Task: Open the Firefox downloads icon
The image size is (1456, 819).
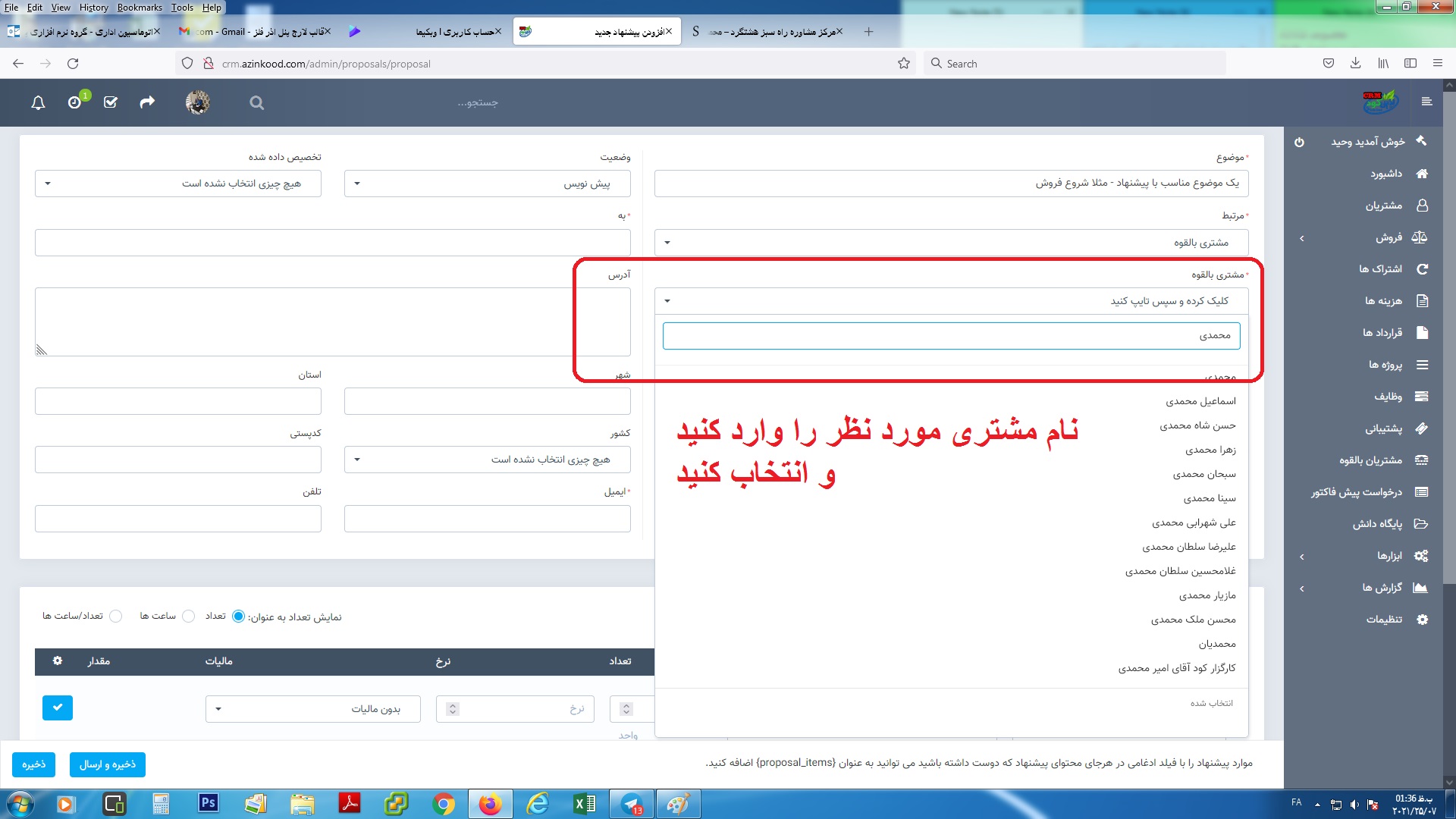Action: pos(1355,64)
